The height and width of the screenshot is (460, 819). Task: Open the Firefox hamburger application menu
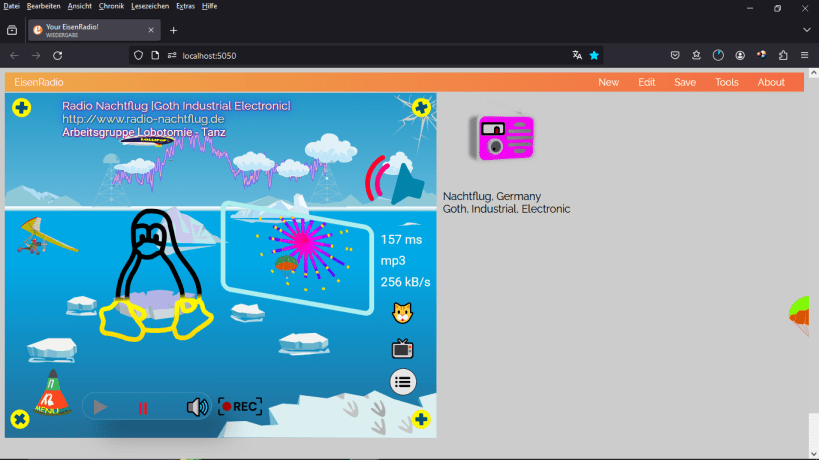[804, 55]
